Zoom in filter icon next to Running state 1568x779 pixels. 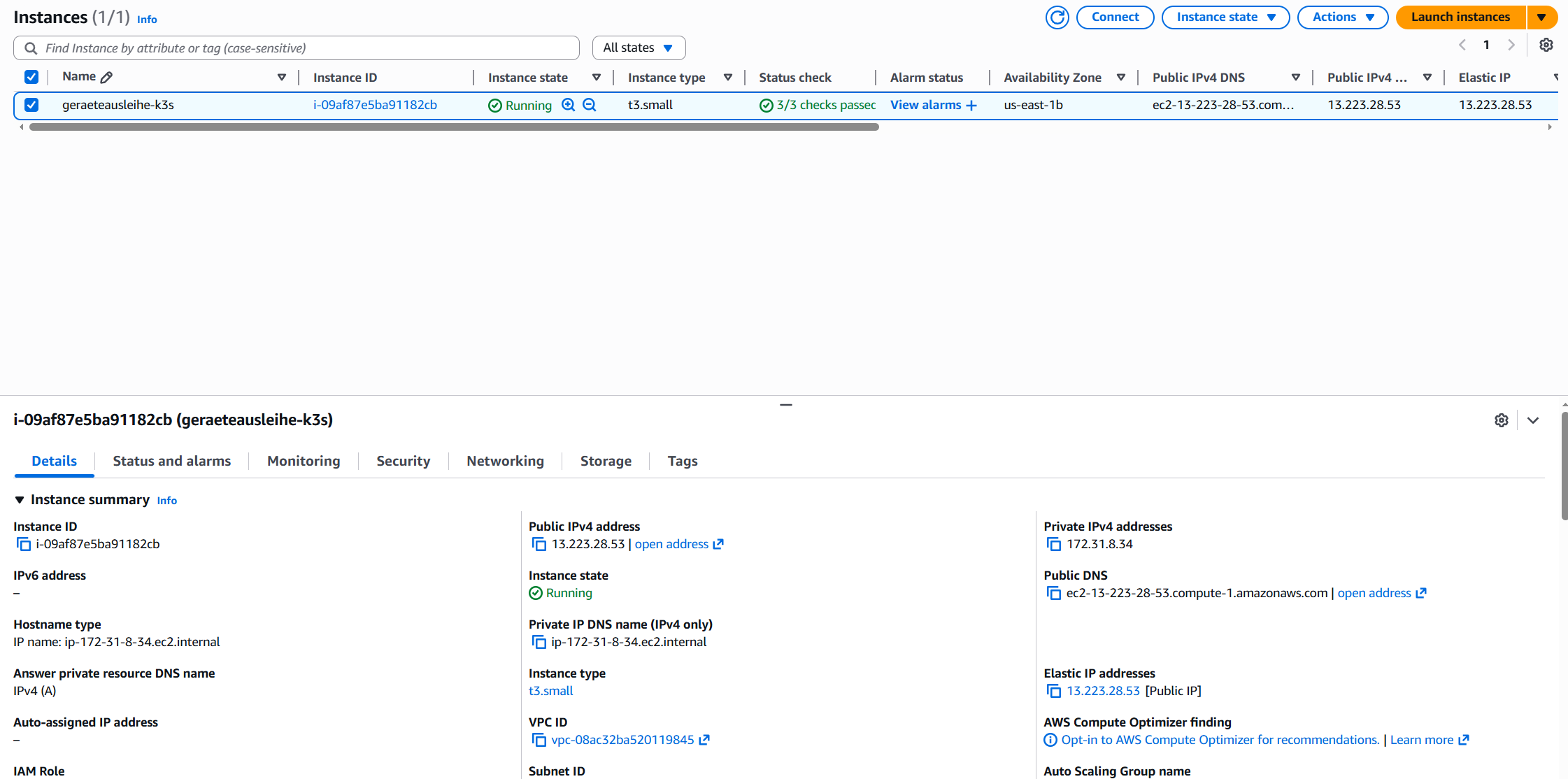point(569,105)
